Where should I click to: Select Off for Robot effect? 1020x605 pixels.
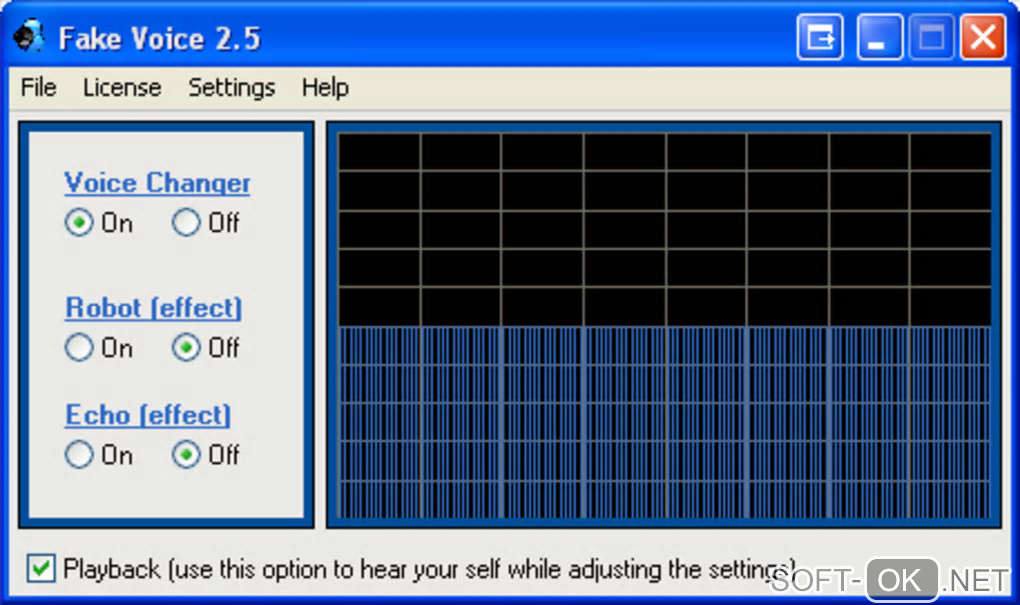point(185,347)
